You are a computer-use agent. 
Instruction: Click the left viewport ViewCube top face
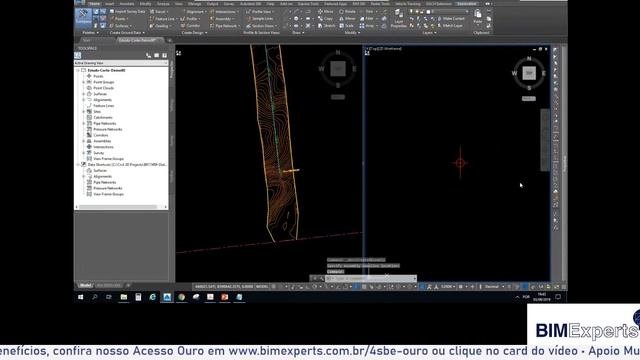[338, 69]
